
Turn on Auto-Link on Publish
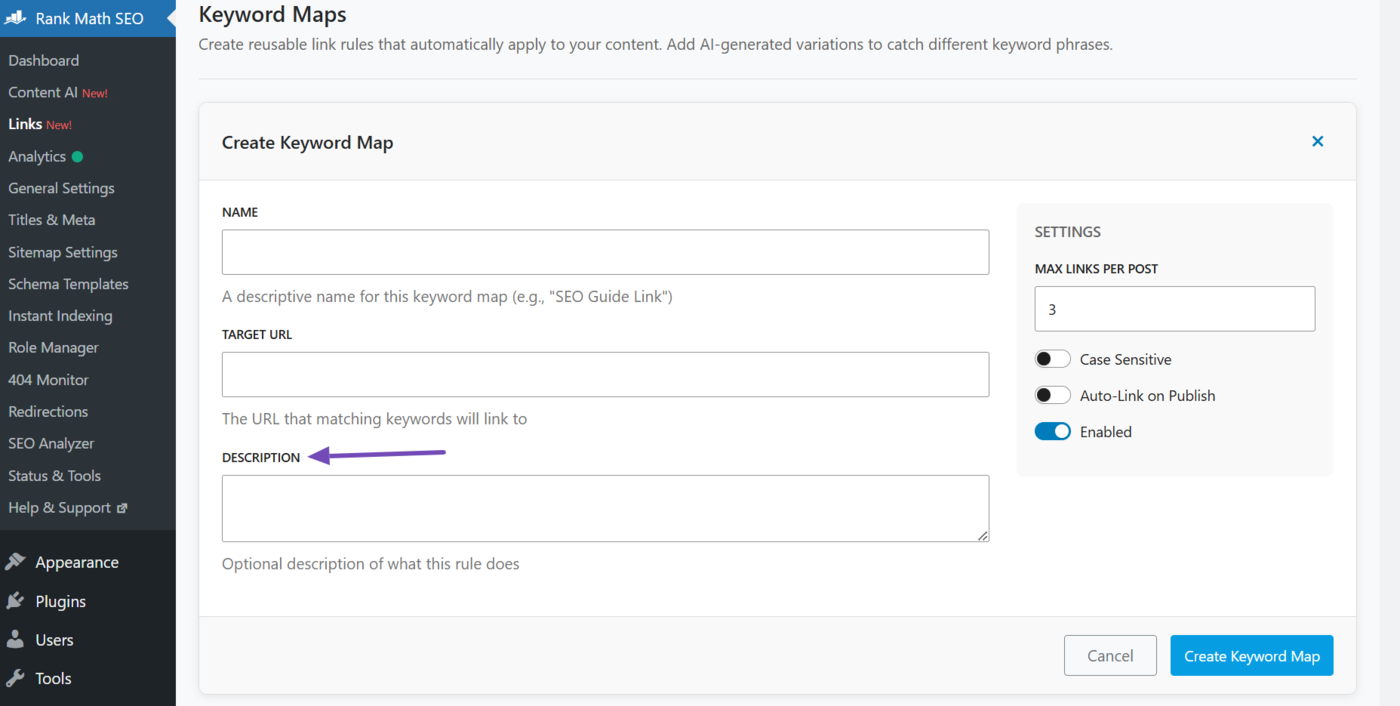click(1052, 394)
